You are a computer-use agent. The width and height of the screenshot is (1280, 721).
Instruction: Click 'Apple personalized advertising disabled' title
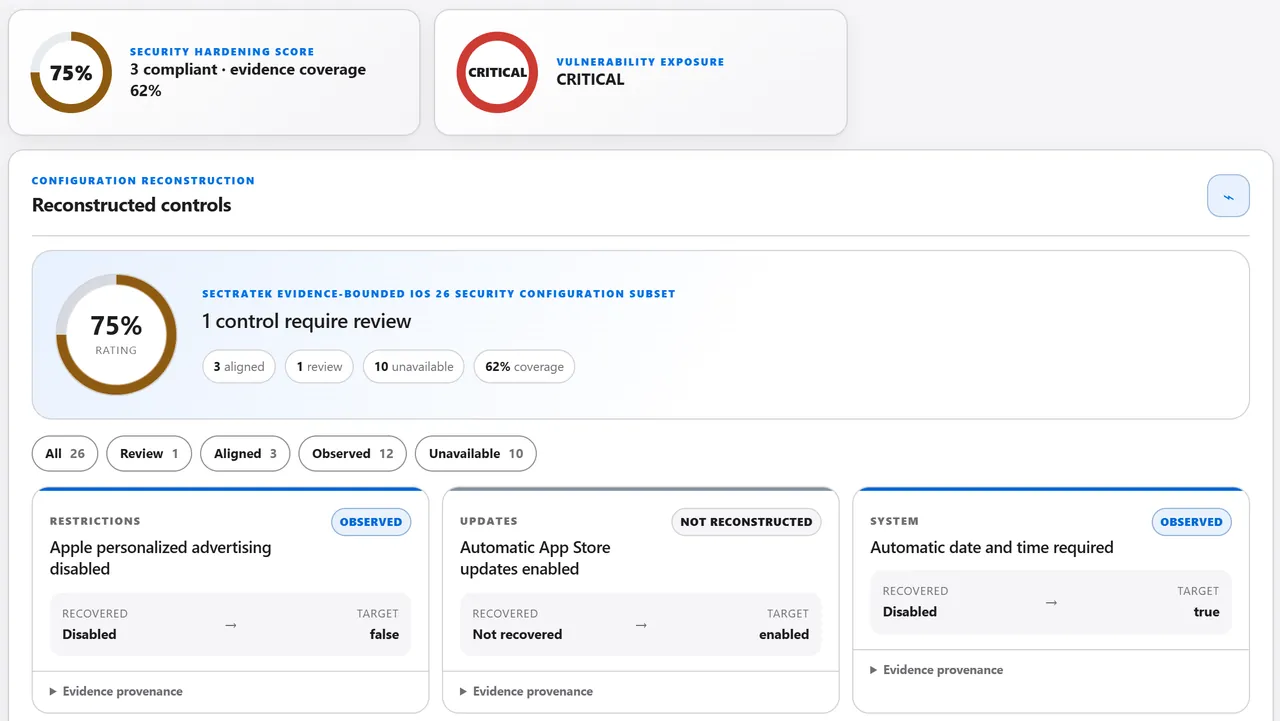160,558
